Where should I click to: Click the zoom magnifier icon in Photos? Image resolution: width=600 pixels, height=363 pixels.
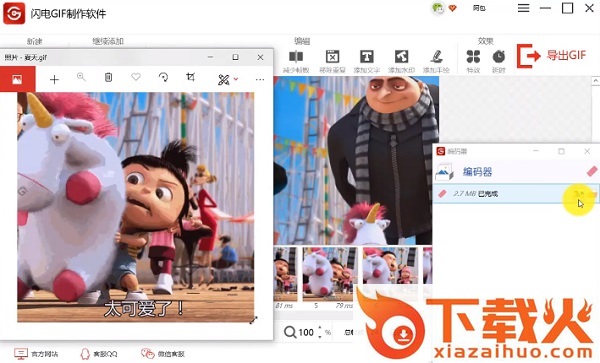click(81, 77)
